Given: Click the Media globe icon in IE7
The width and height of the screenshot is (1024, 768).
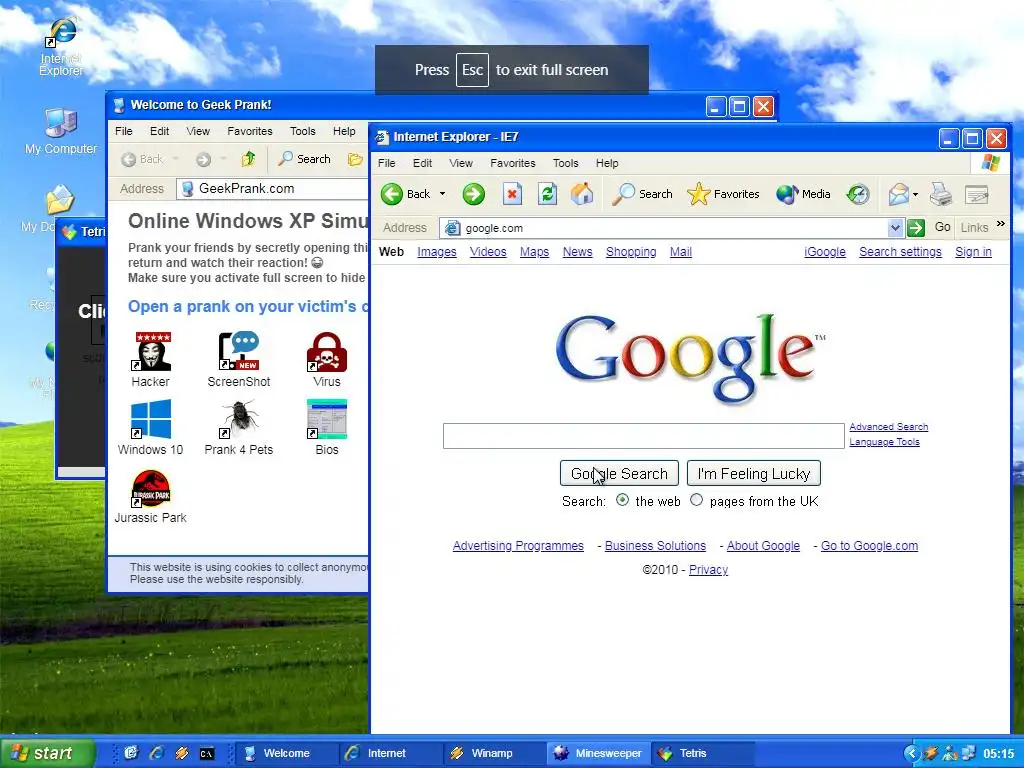Looking at the screenshot, I should 787,194.
